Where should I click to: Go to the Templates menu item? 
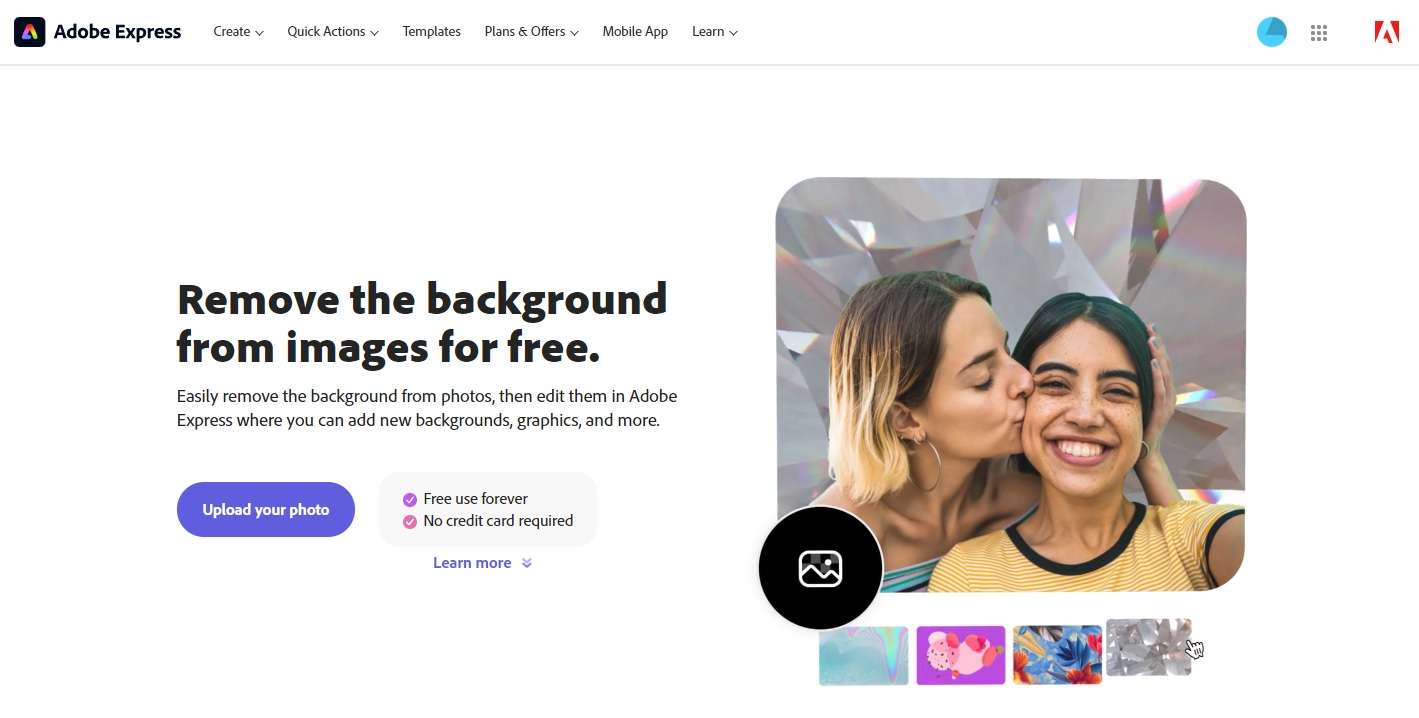pos(432,32)
